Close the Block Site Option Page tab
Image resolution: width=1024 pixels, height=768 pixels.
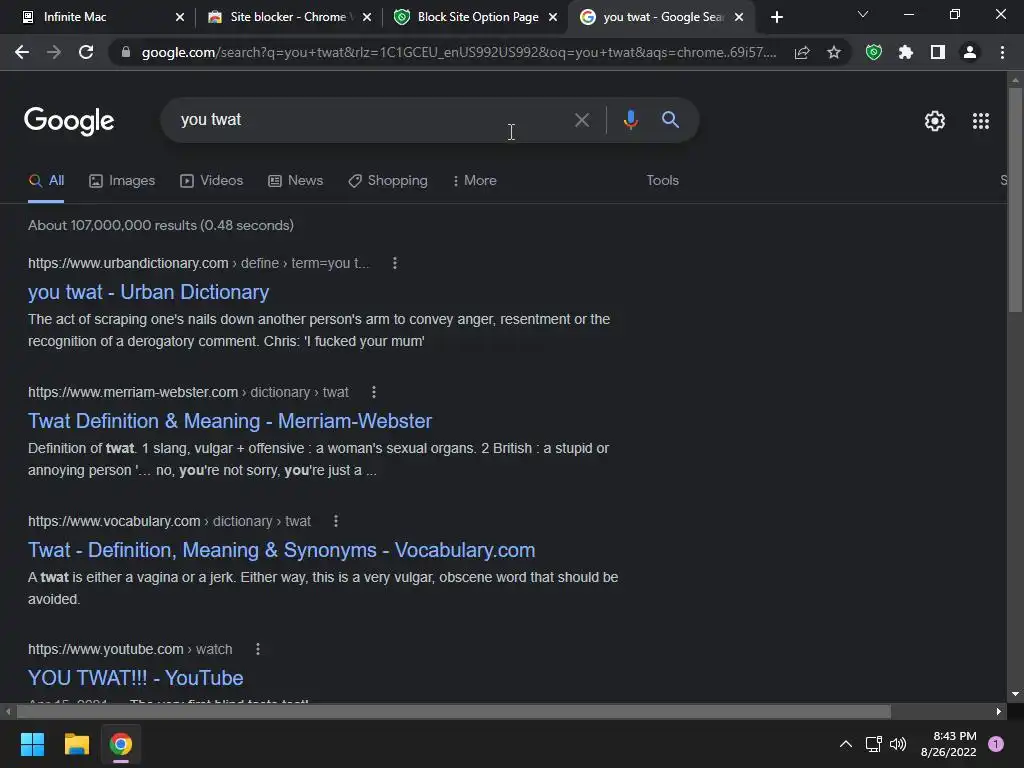[x=553, y=17]
